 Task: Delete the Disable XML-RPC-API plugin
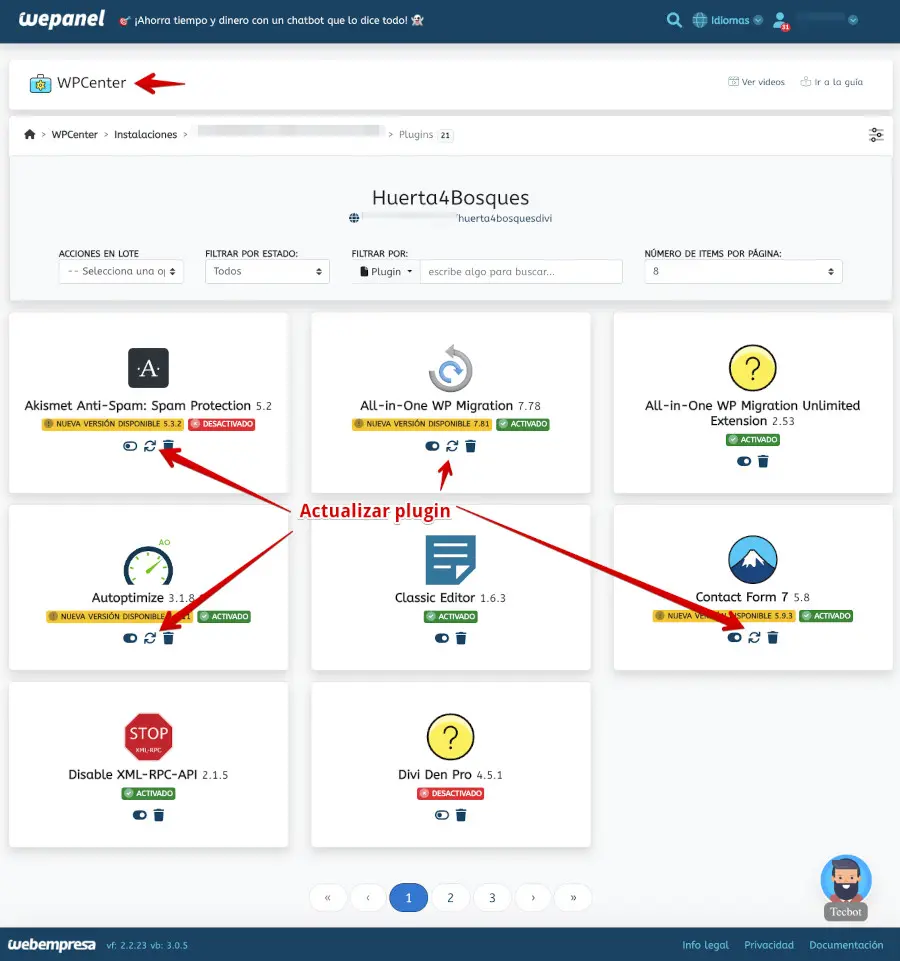159,815
